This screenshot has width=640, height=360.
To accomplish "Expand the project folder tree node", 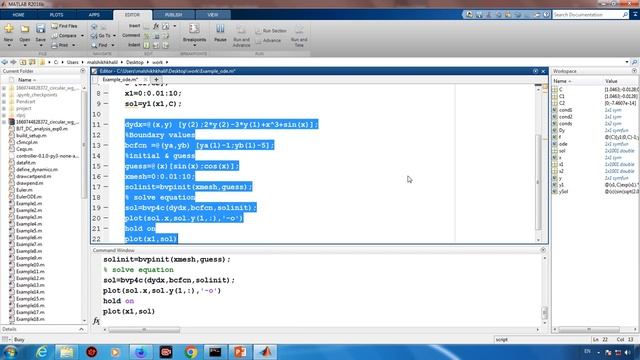I will click(4, 109).
